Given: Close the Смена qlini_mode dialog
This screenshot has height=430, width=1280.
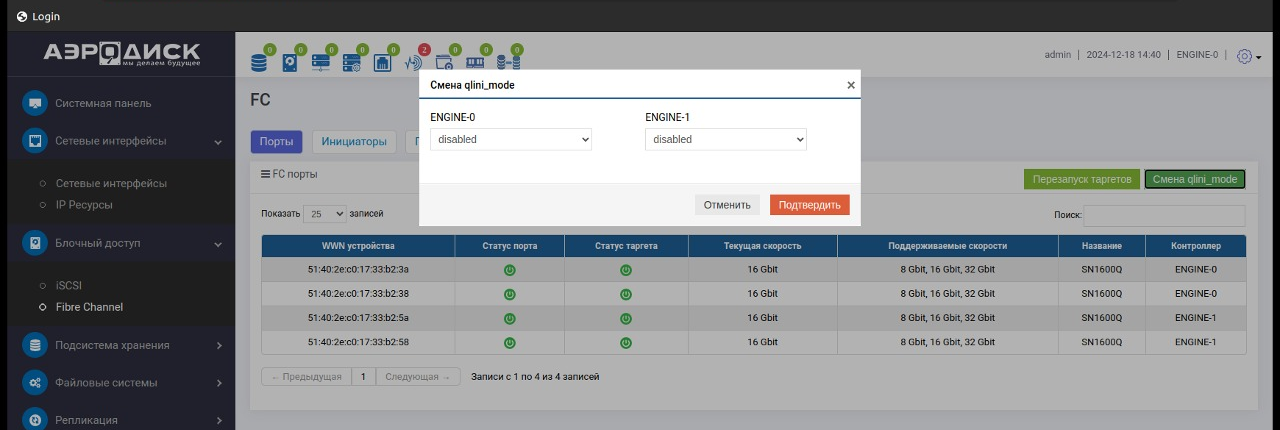Looking at the screenshot, I should click(x=851, y=86).
